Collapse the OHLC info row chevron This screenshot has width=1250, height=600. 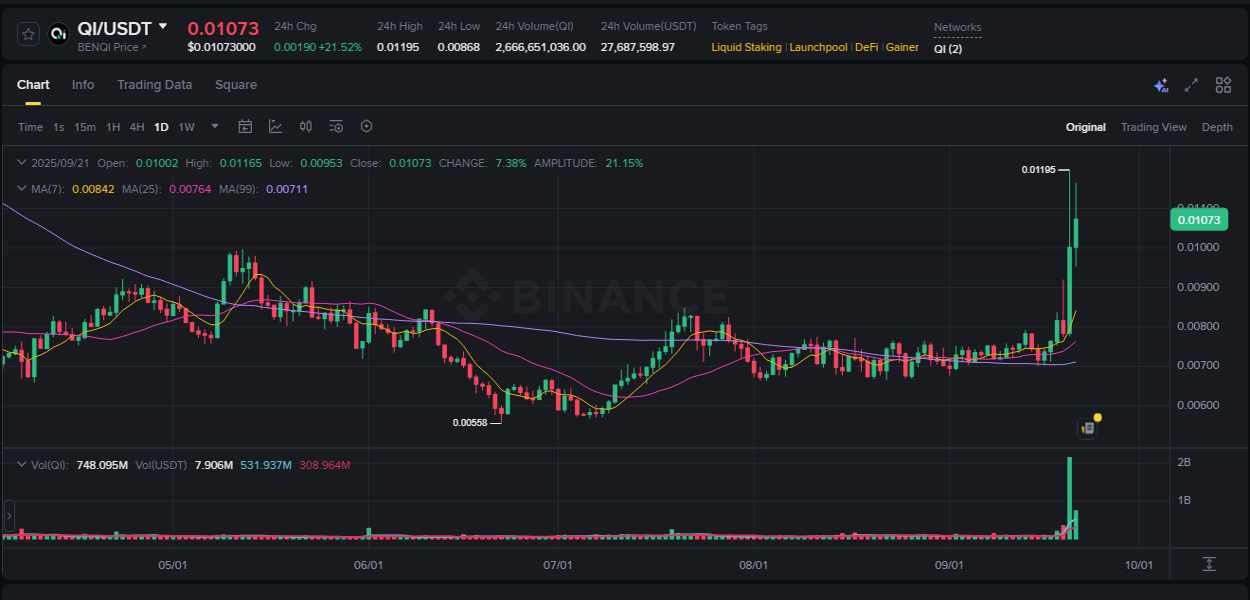[22, 161]
